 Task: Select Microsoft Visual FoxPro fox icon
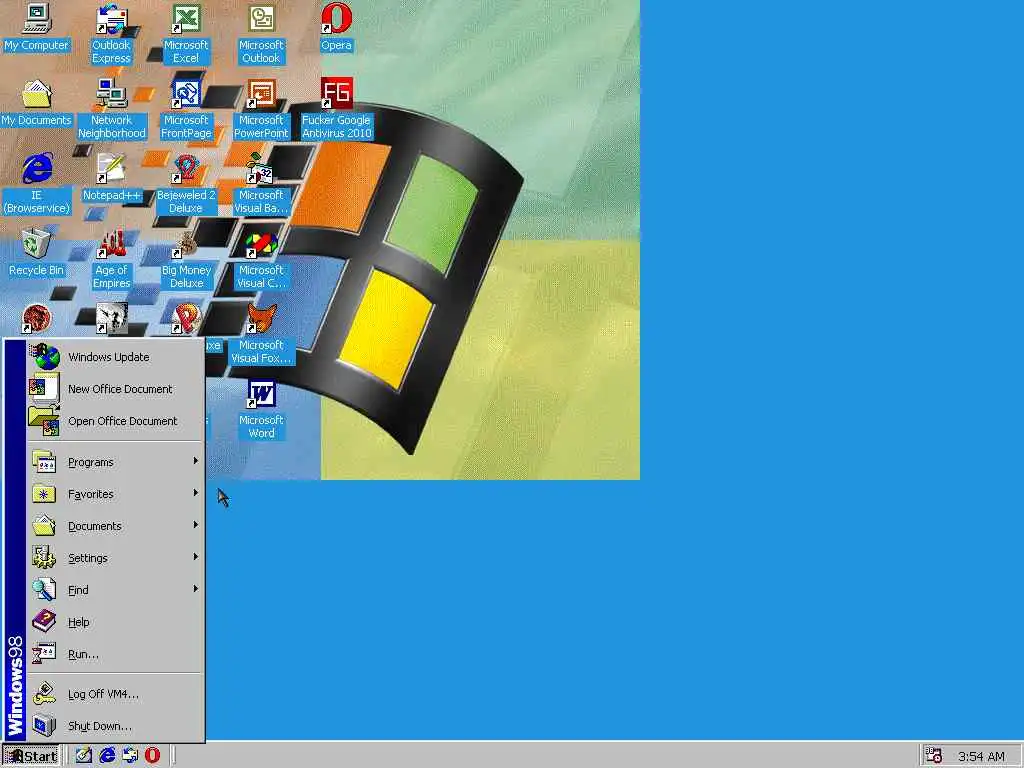click(262, 319)
